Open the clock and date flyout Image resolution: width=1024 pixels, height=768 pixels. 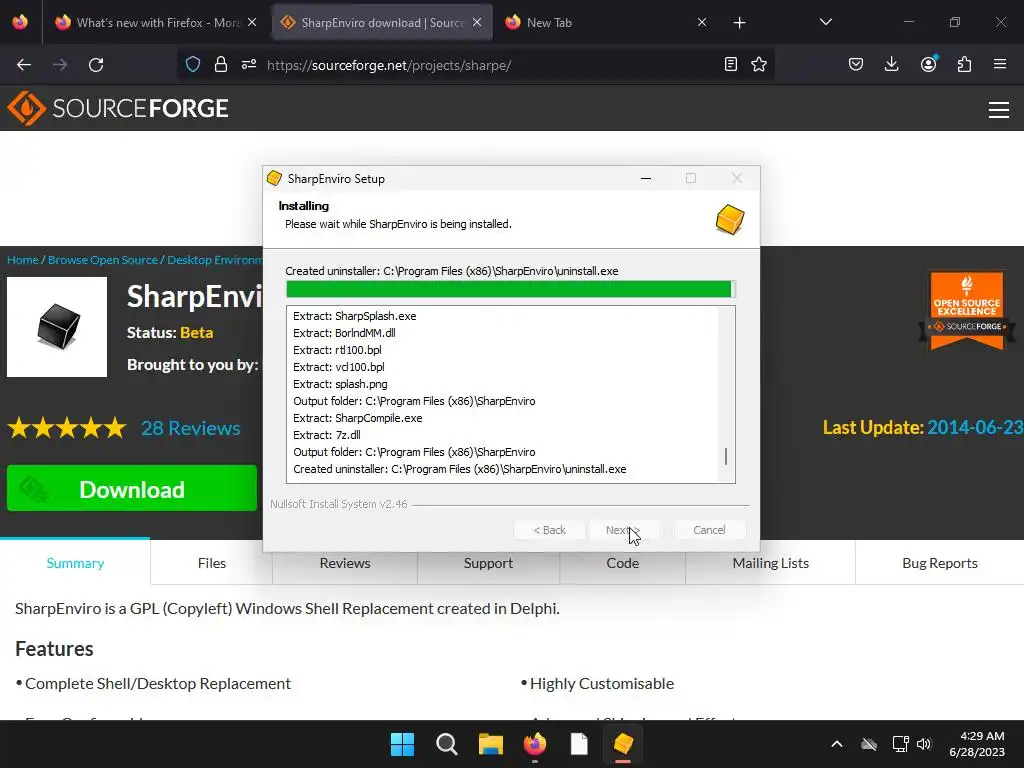[x=977, y=744]
